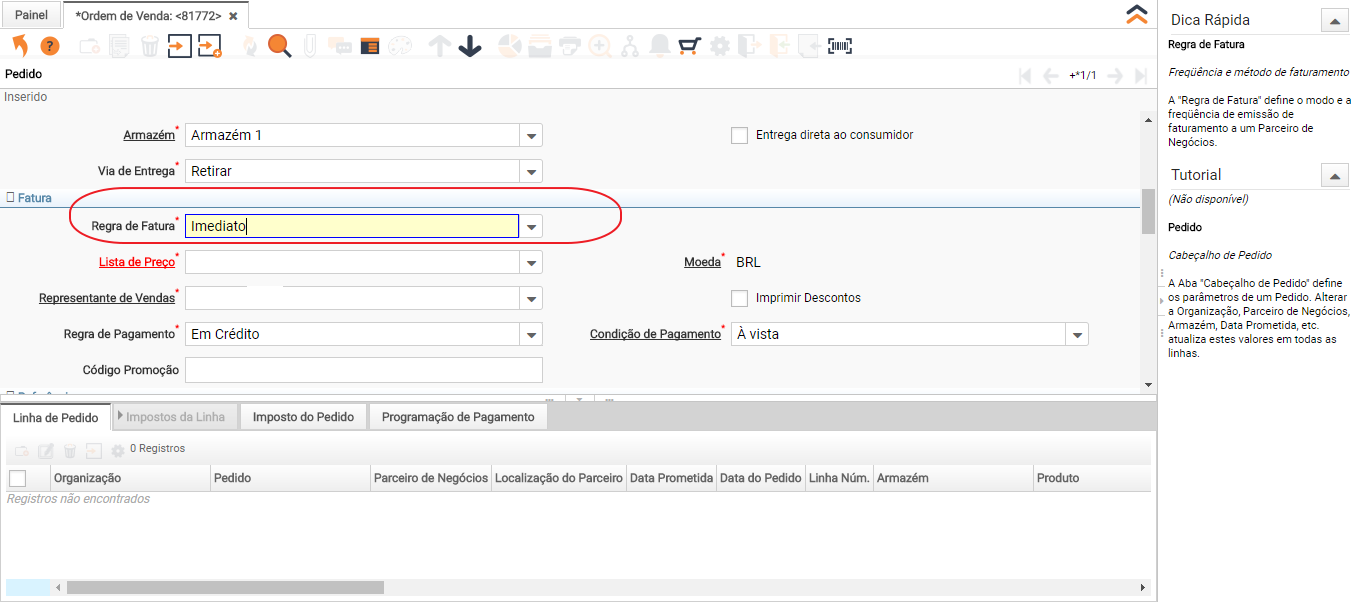This screenshot has width=1366, height=602.
Task: Enable Entrega direta ao consumidor checkbox
Action: tap(740, 136)
